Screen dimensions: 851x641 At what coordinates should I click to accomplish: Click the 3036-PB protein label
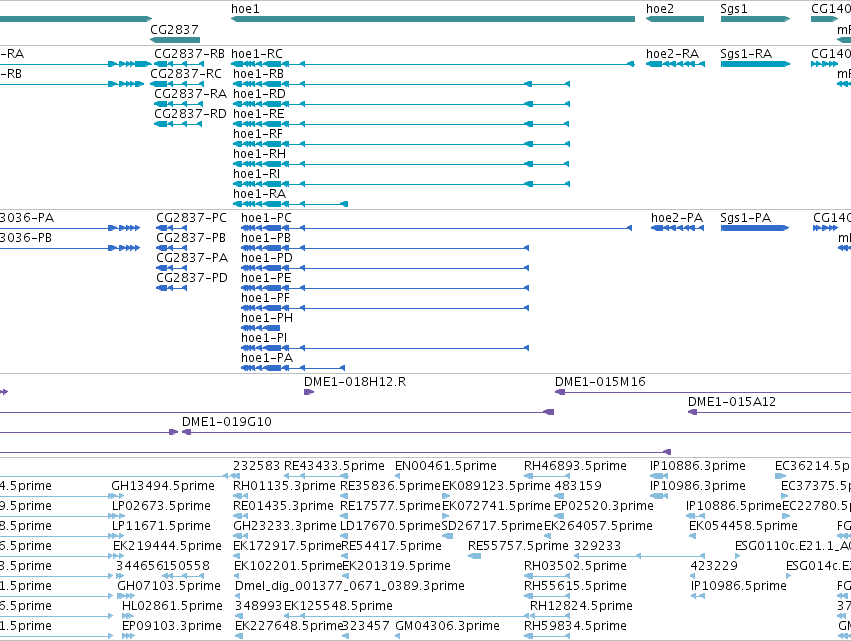click(x=26, y=238)
